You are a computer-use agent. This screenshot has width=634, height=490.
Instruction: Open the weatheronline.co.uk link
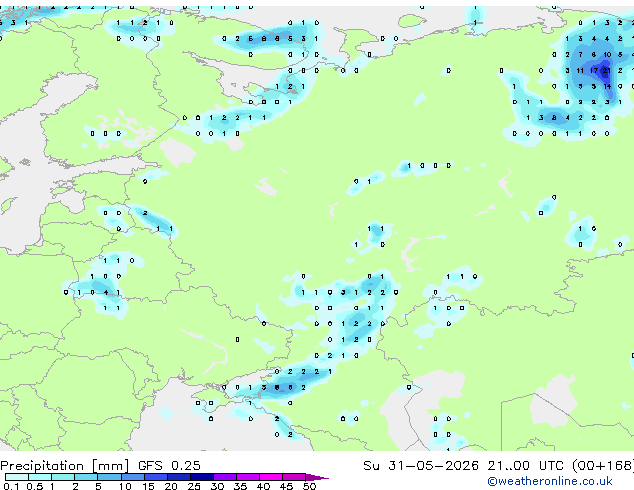click(x=550, y=481)
